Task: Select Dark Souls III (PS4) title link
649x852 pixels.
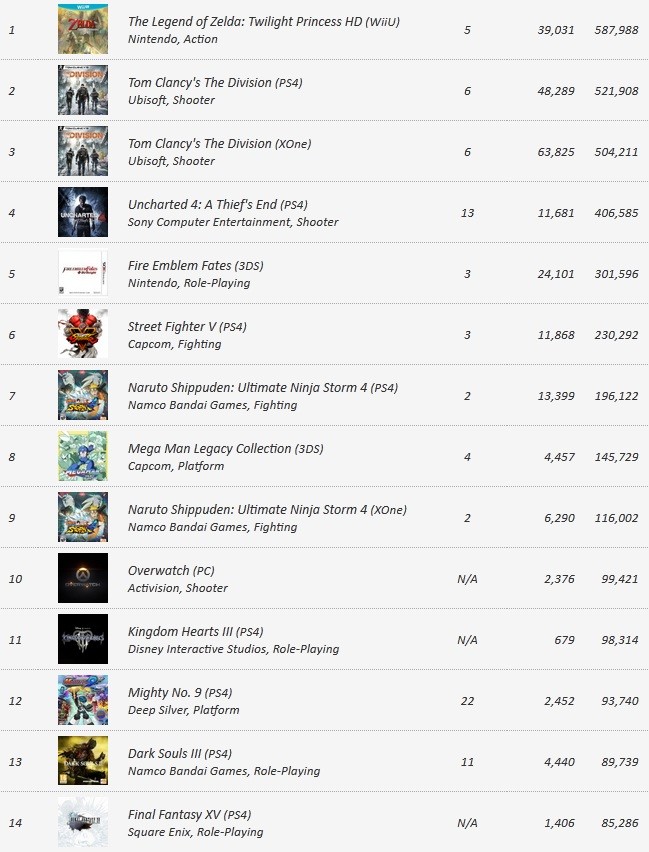Action: [180, 754]
